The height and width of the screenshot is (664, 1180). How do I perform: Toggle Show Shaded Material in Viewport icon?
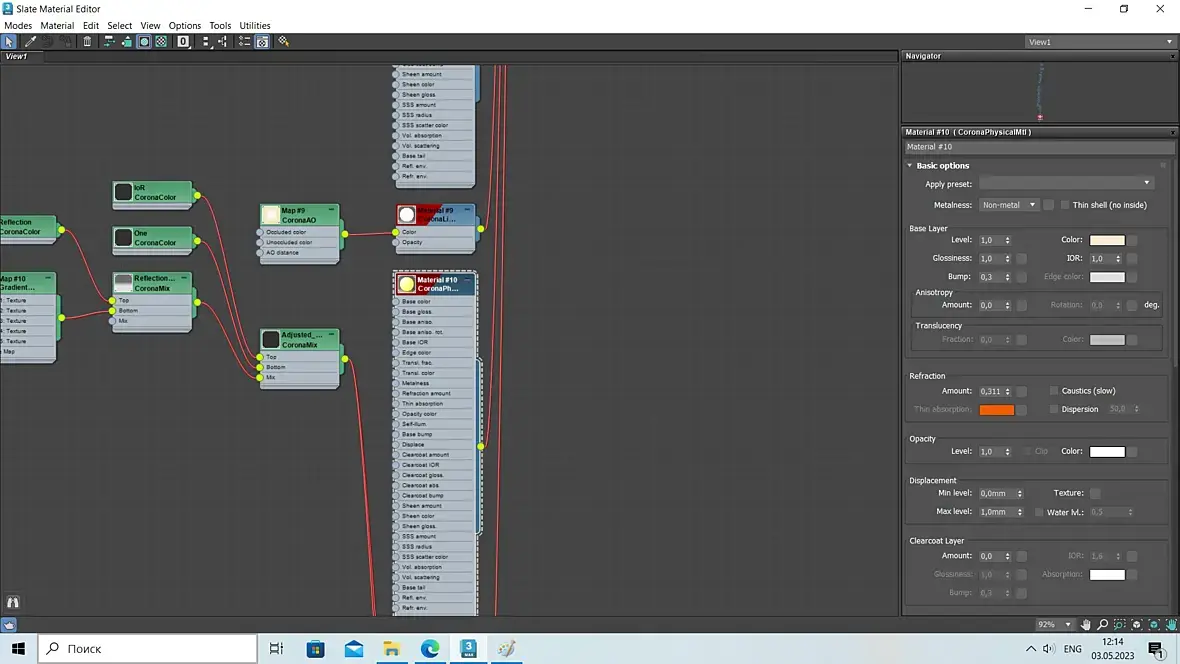144,42
